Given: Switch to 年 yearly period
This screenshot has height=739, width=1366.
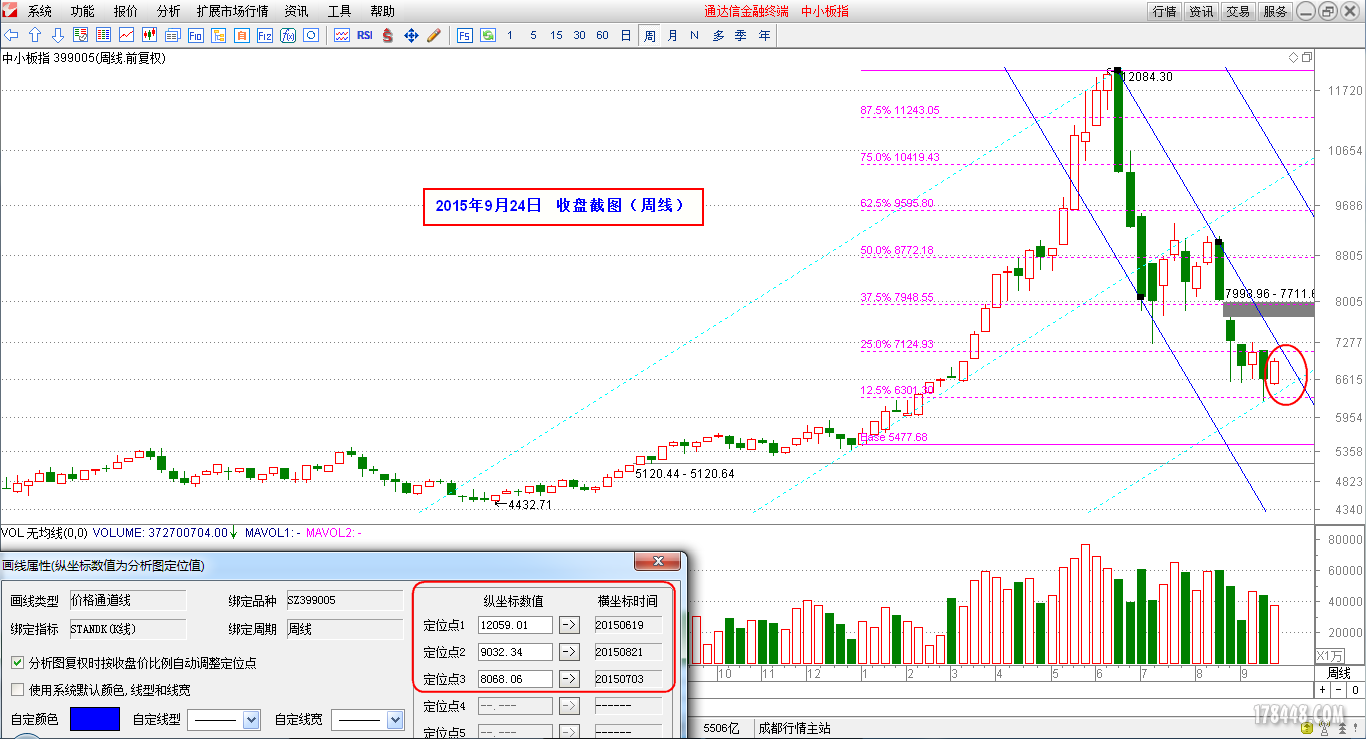Looking at the screenshot, I should tap(764, 35).
